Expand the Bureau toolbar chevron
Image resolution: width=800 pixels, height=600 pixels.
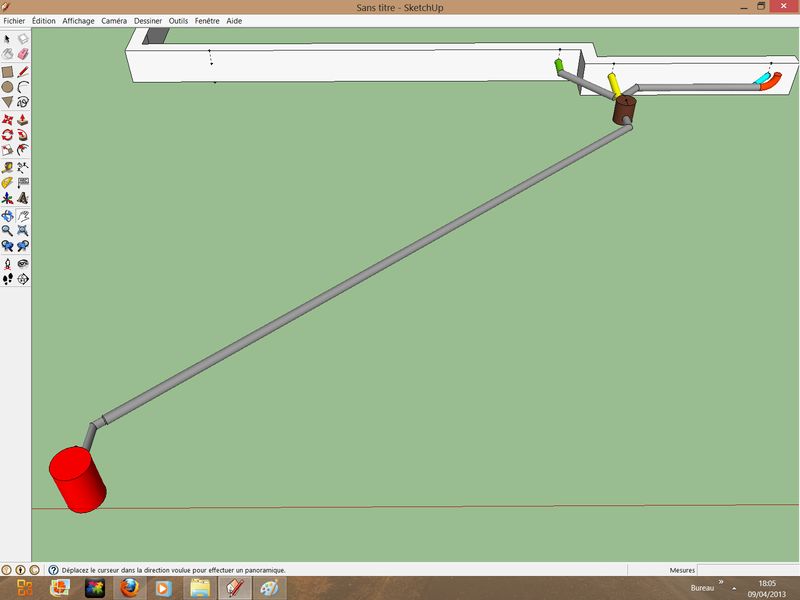tap(720, 581)
